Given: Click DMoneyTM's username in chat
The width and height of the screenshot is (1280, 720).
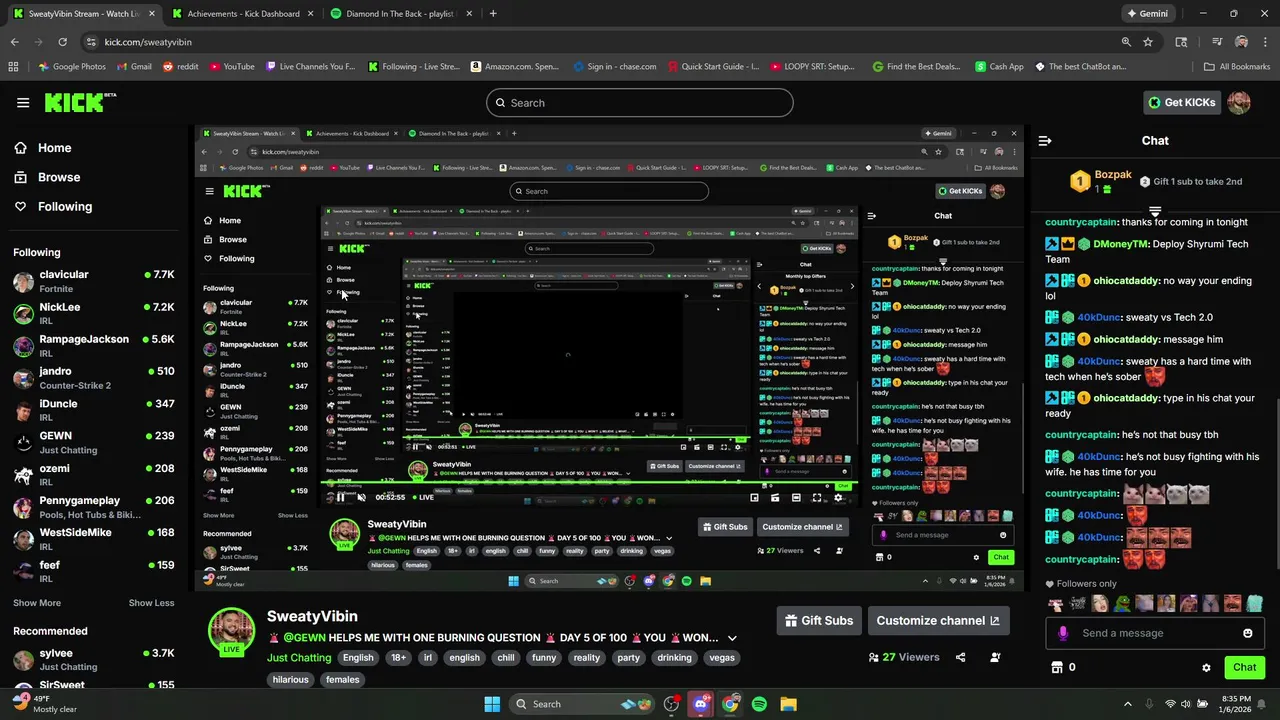Looking at the screenshot, I should (1120, 244).
